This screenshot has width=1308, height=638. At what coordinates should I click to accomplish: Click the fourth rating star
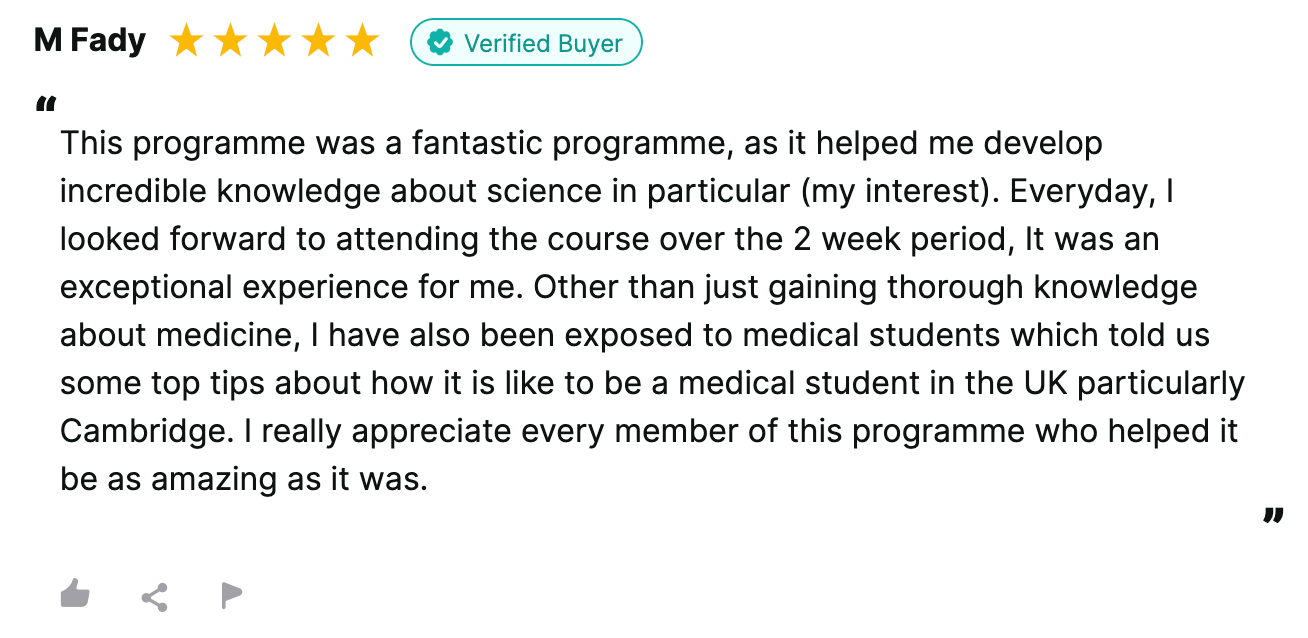coord(318,42)
